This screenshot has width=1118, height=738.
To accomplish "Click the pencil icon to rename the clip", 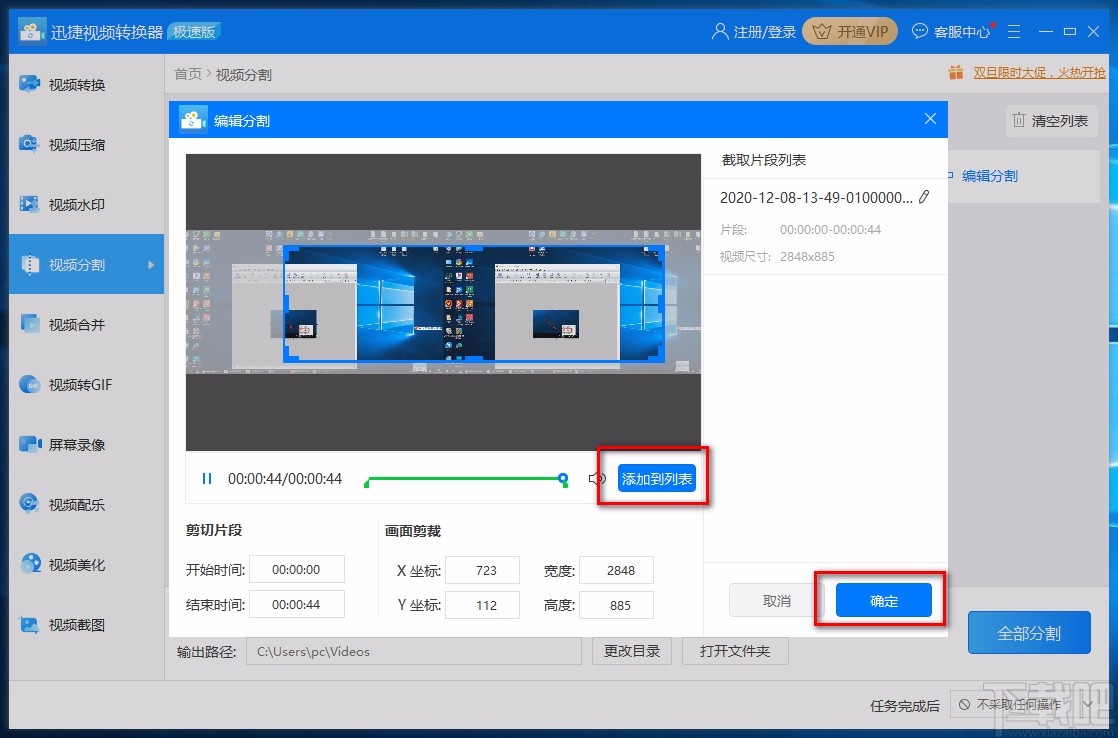I will pyautogui.click(x=925, y=197).
